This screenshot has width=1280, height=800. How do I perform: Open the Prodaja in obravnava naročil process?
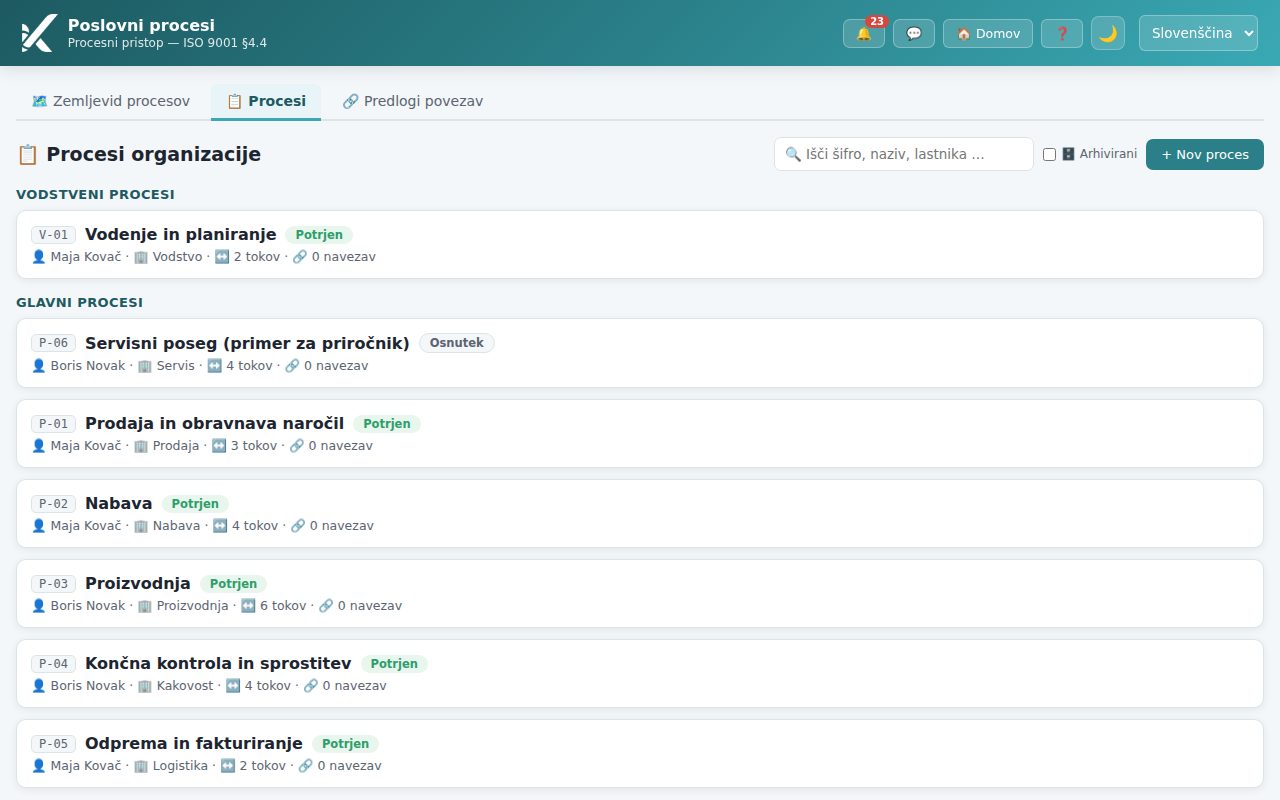tap(640, 433)
